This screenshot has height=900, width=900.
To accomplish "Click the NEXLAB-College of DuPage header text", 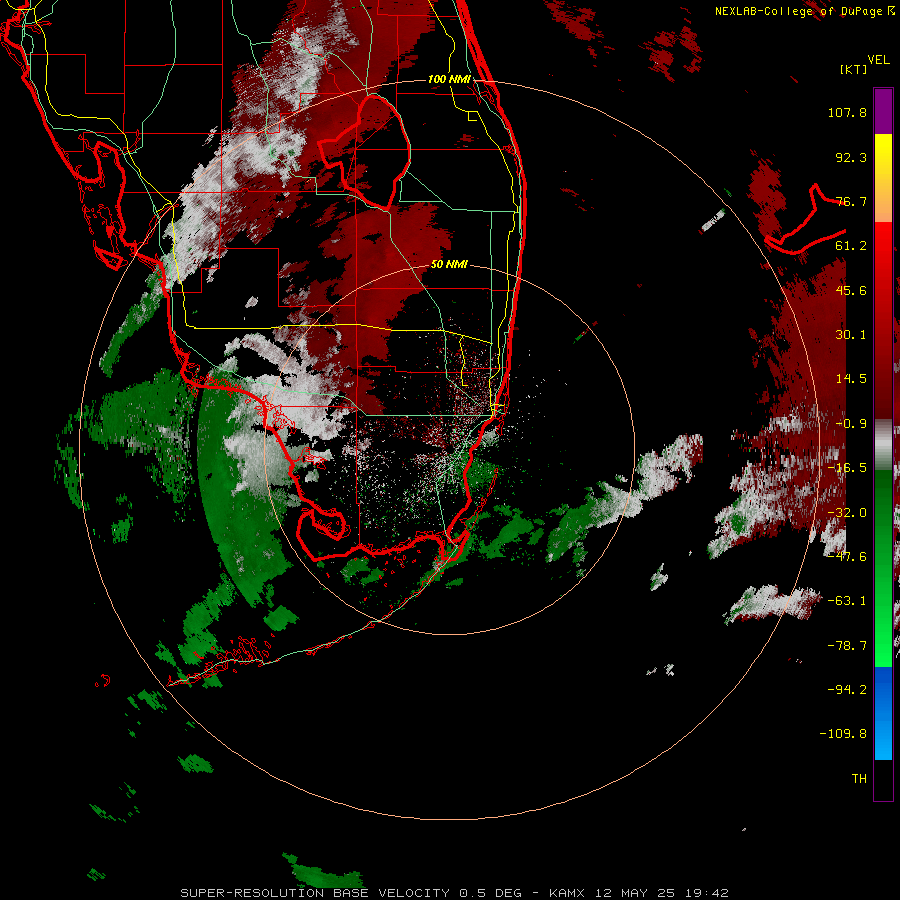I will (805, 11).
